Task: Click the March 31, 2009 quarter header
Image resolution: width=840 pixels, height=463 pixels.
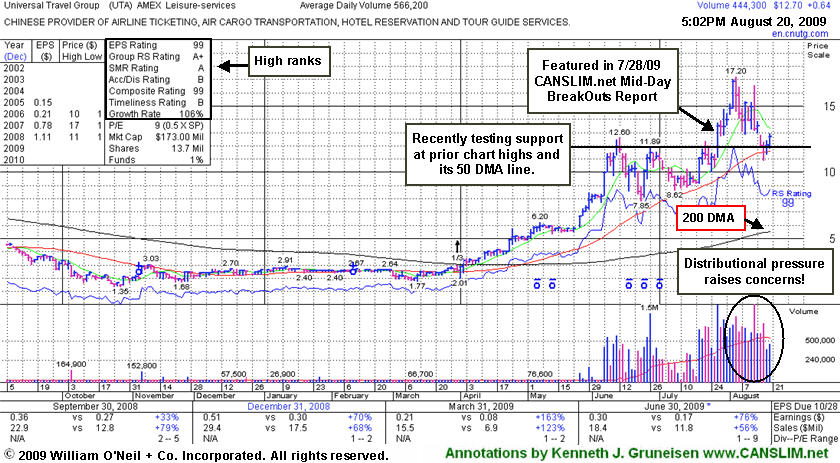Action: coord(481,406)
